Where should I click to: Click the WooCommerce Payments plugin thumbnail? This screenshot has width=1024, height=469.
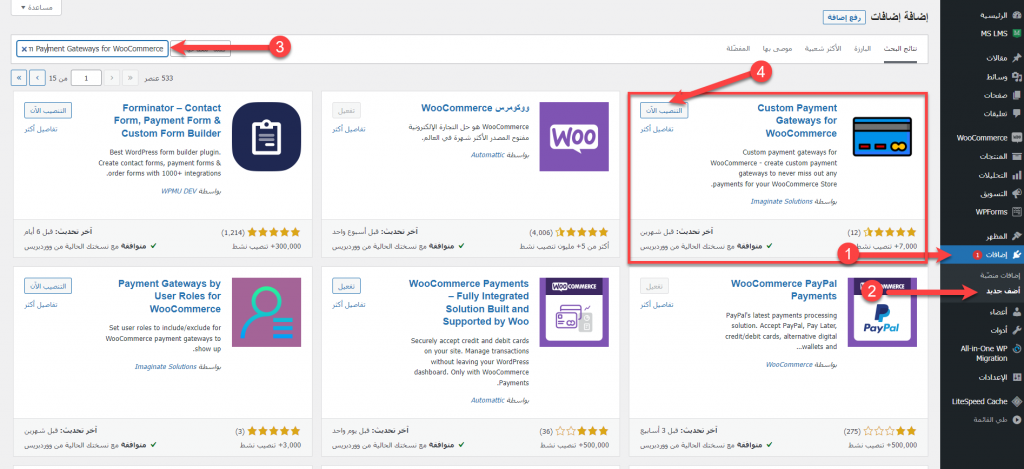pos(574,312)
